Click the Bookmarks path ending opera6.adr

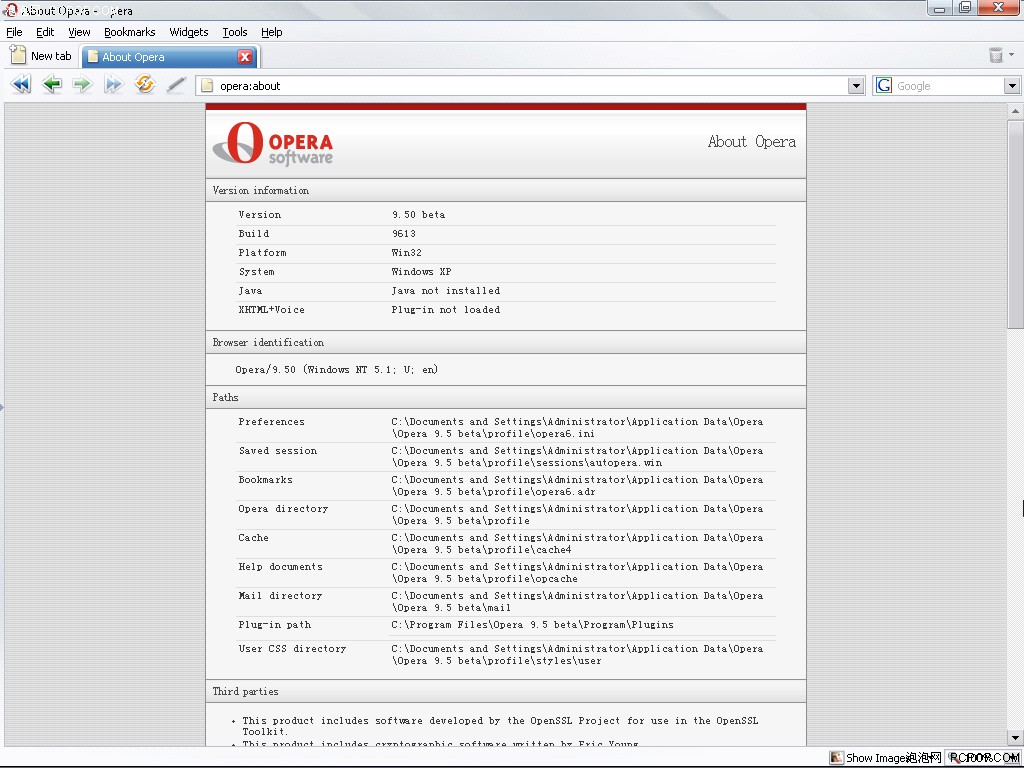pos(577,485)
